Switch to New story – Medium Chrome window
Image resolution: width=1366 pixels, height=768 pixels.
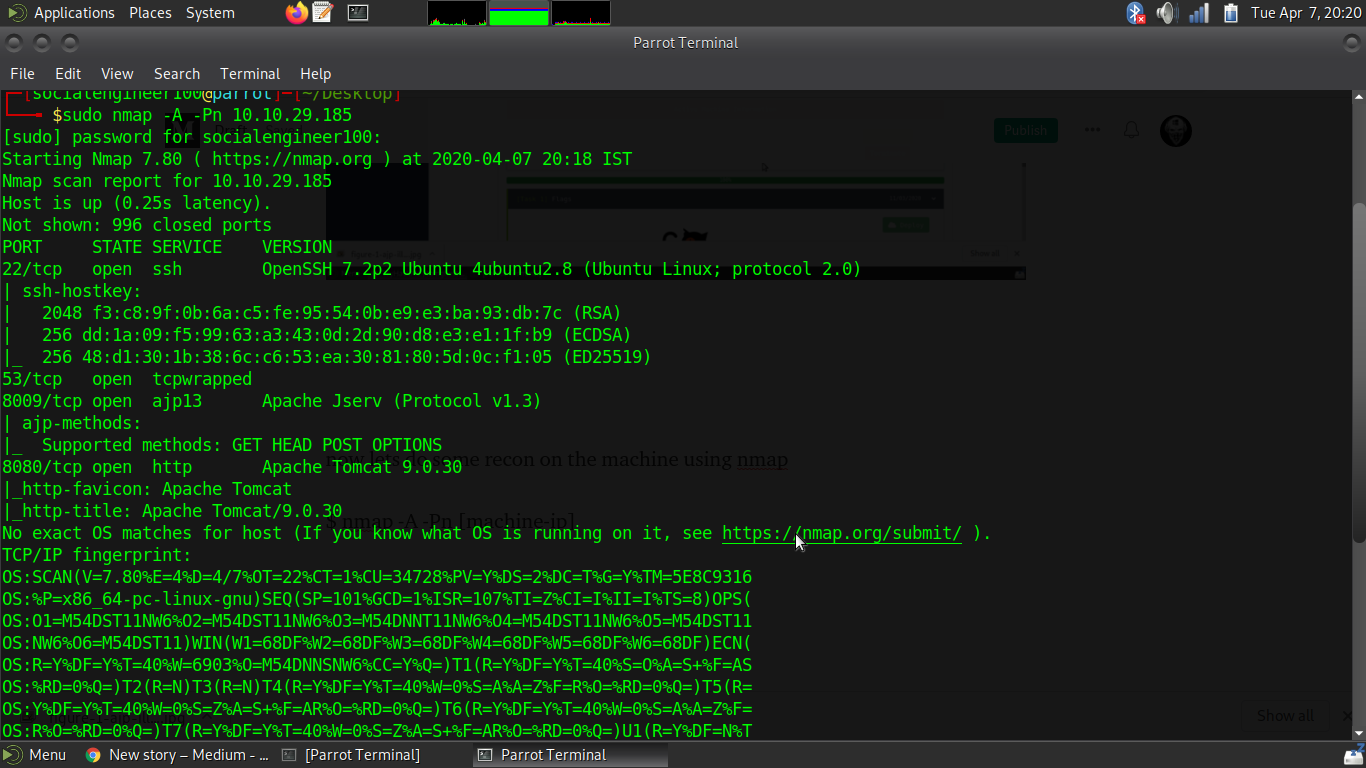point(176,755)
